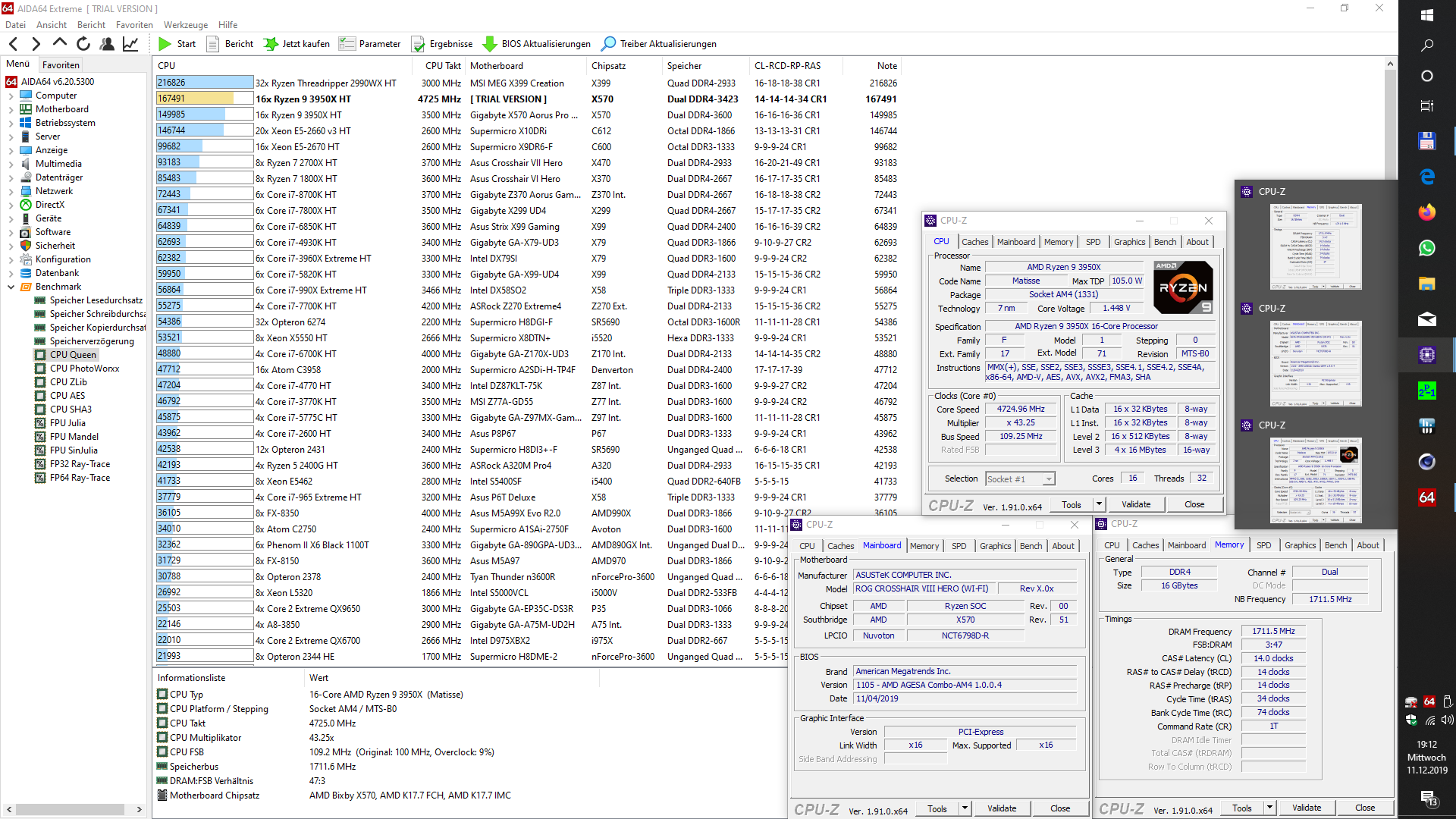
Task: Click WhatsApp icon in Windows taskbar
Action: tap(1426, 248)
